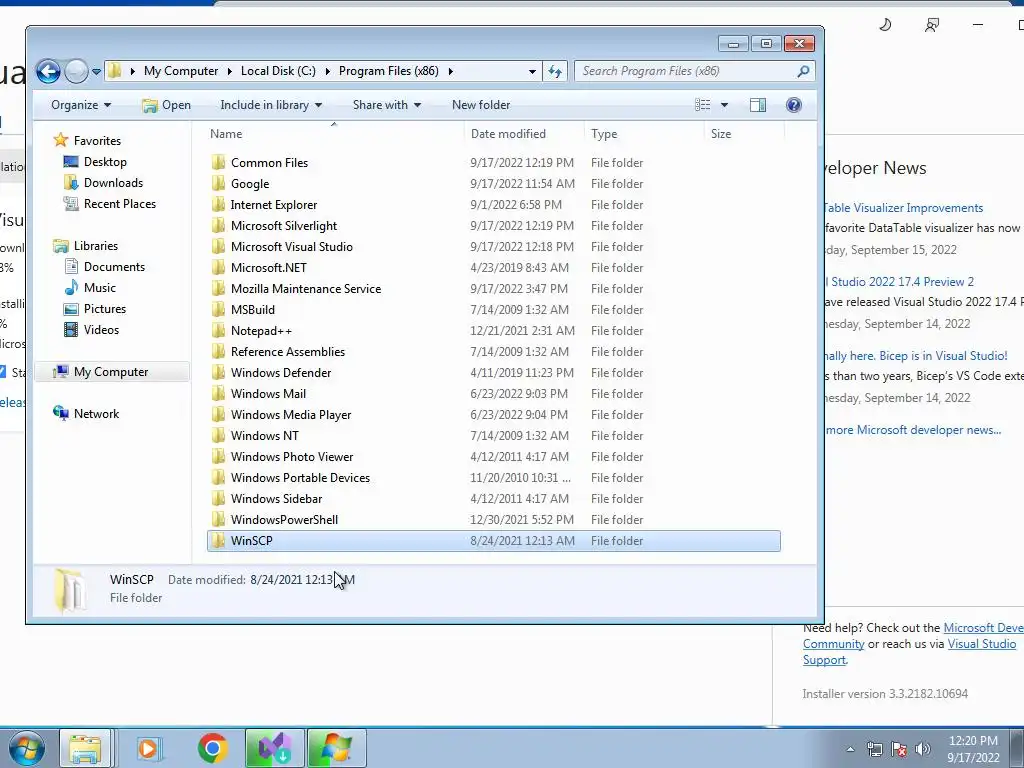The height and width of the screenshot is (768, 1024).
Task: Expand breadcrumb arrow after Local Disk (C:)
Action: (x=327, y=71)
